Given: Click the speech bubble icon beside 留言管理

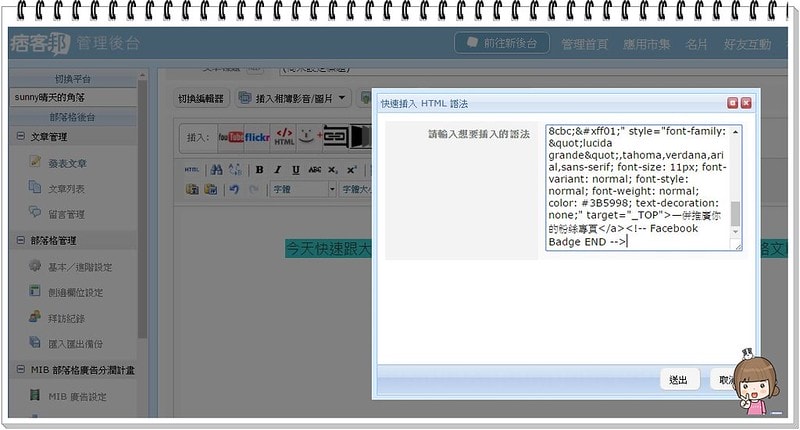Looking at the screenshot, I should pyautogui.click(x=35, y=212).
